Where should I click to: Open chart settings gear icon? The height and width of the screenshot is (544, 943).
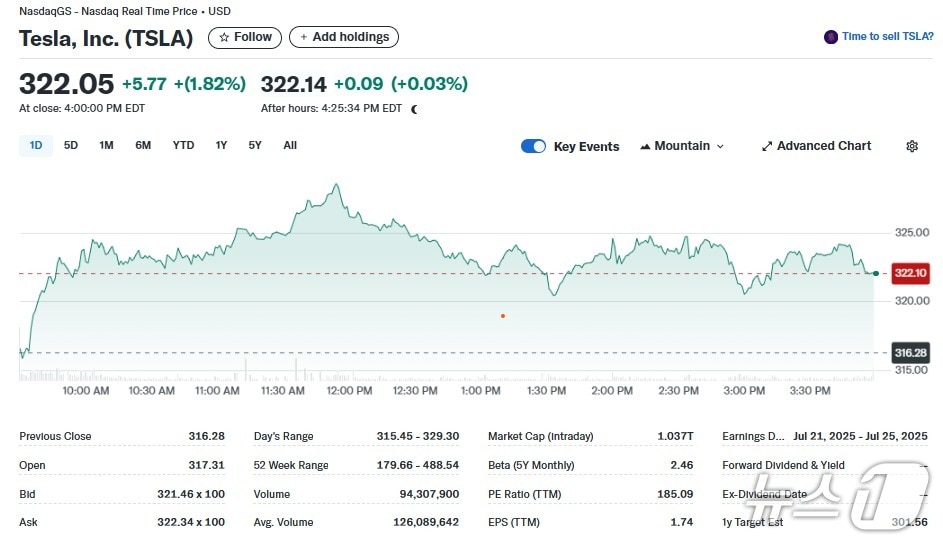point(911,146)
